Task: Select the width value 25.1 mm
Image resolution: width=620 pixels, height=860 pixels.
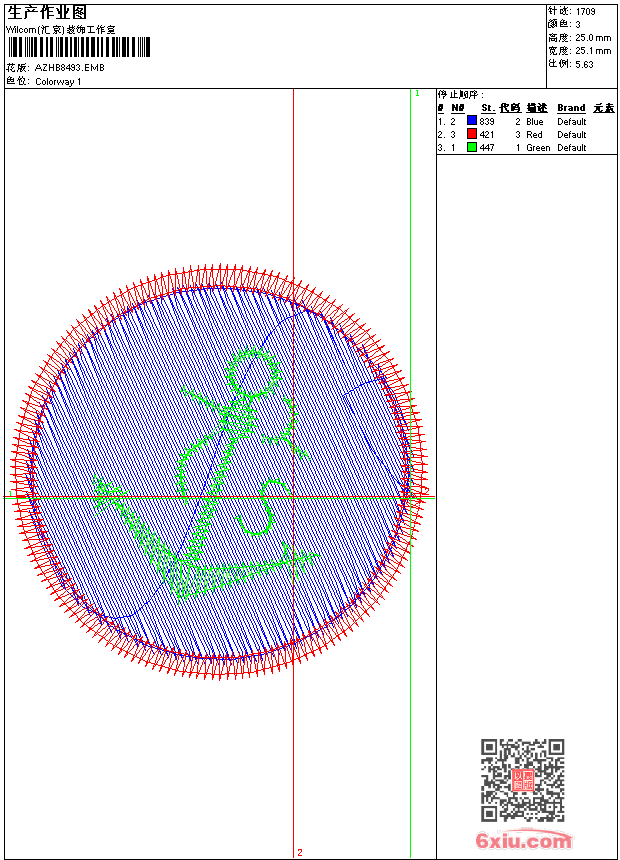Action: [593, 51]
